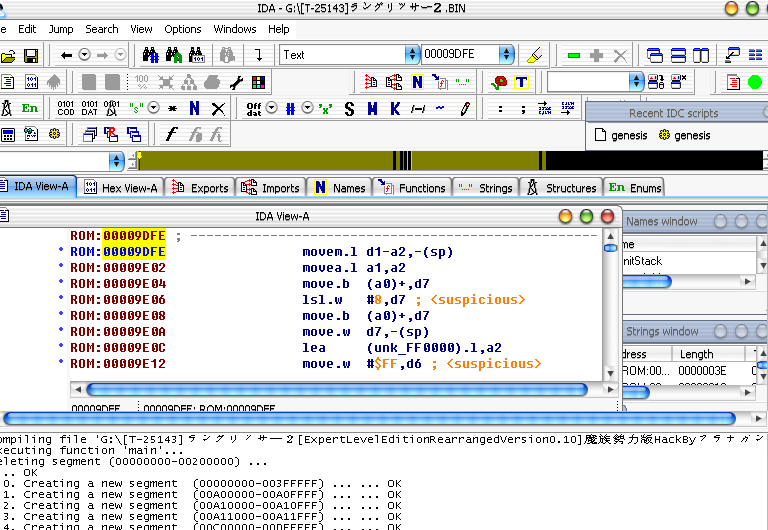
Task: Click the IDA View-A horizontal scrollbar
Action: point(337,389)
